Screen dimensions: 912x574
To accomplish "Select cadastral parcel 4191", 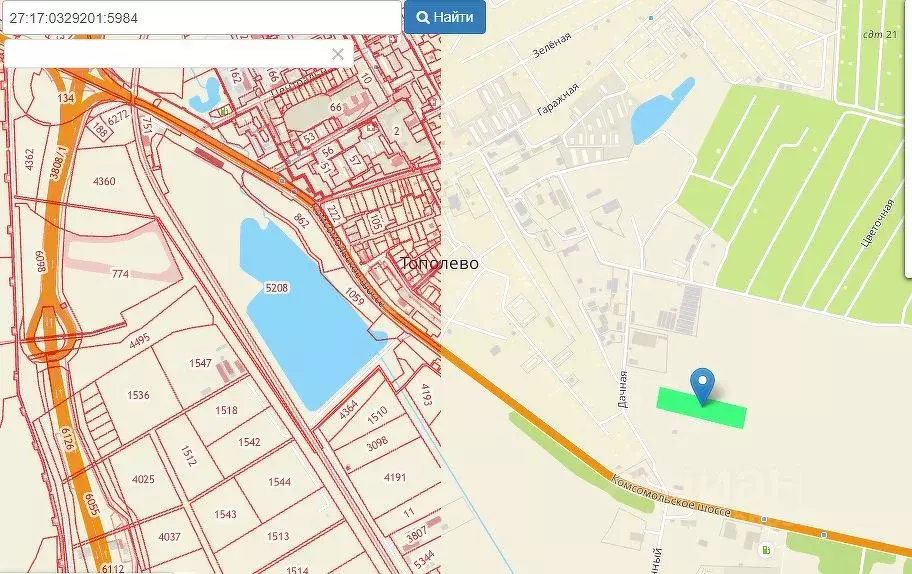I will point(395,477).
